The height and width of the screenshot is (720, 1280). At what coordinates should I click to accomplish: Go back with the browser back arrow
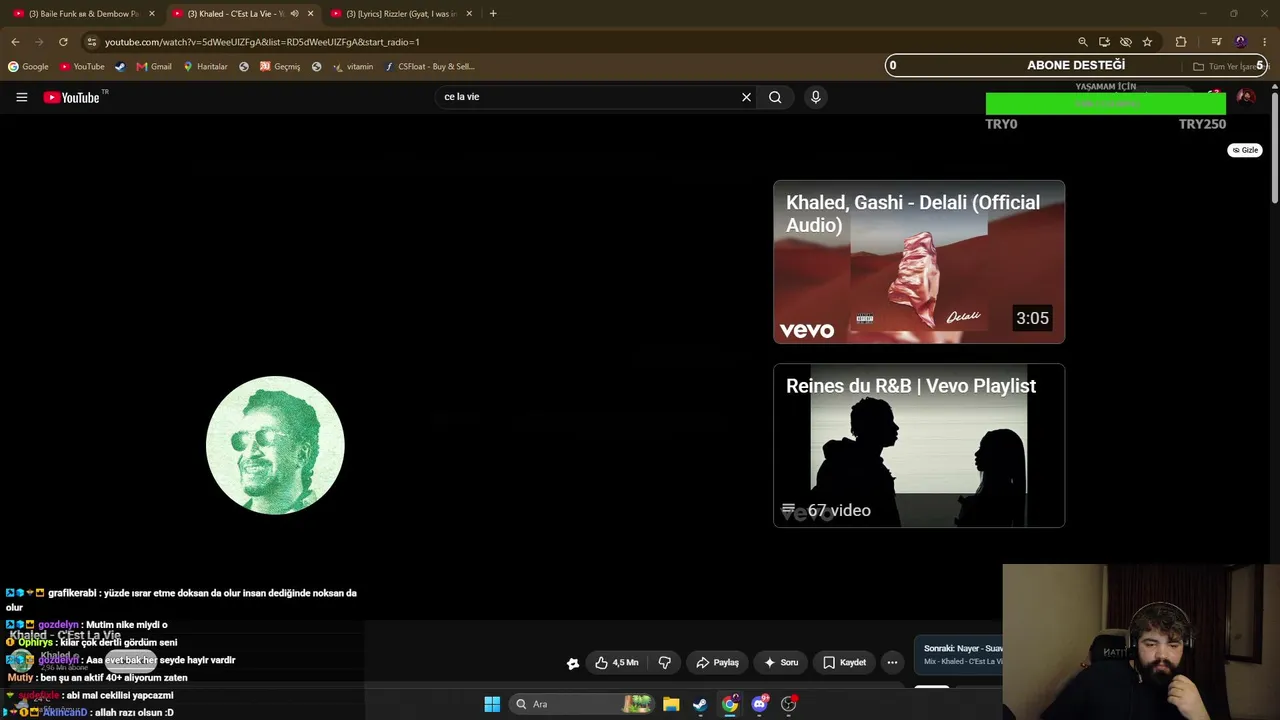point(15,42)
